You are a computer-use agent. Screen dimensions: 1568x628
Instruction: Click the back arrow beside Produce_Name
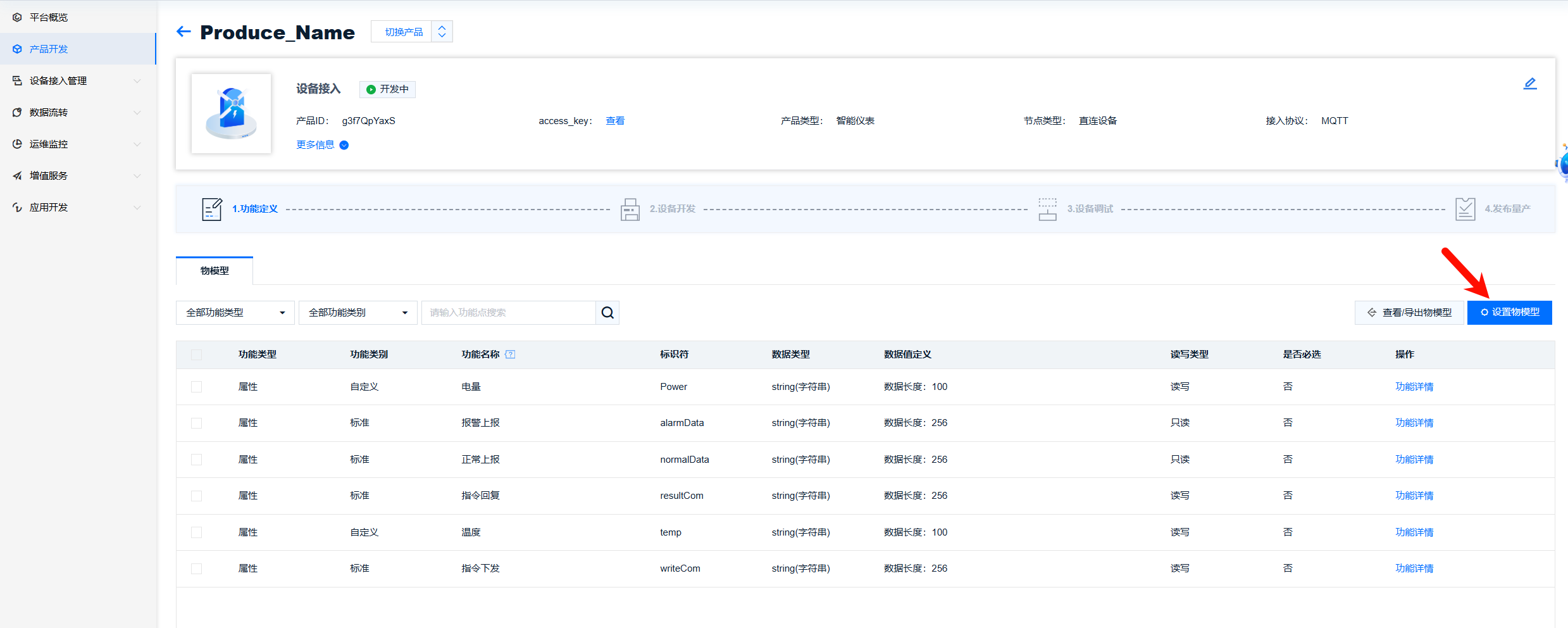[184, 32]
